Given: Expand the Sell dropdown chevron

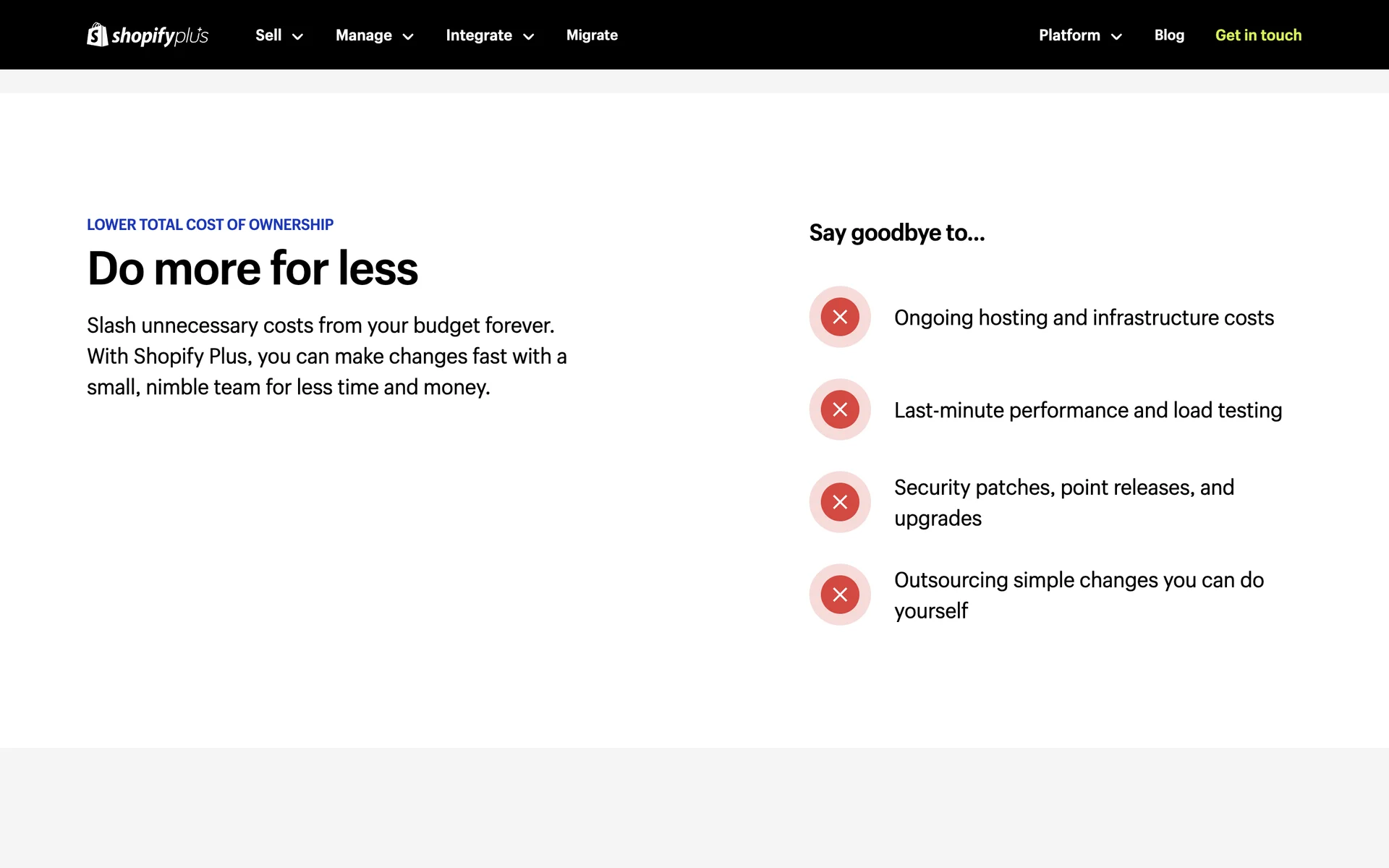Looking at the screenshot, I should 297,36.
